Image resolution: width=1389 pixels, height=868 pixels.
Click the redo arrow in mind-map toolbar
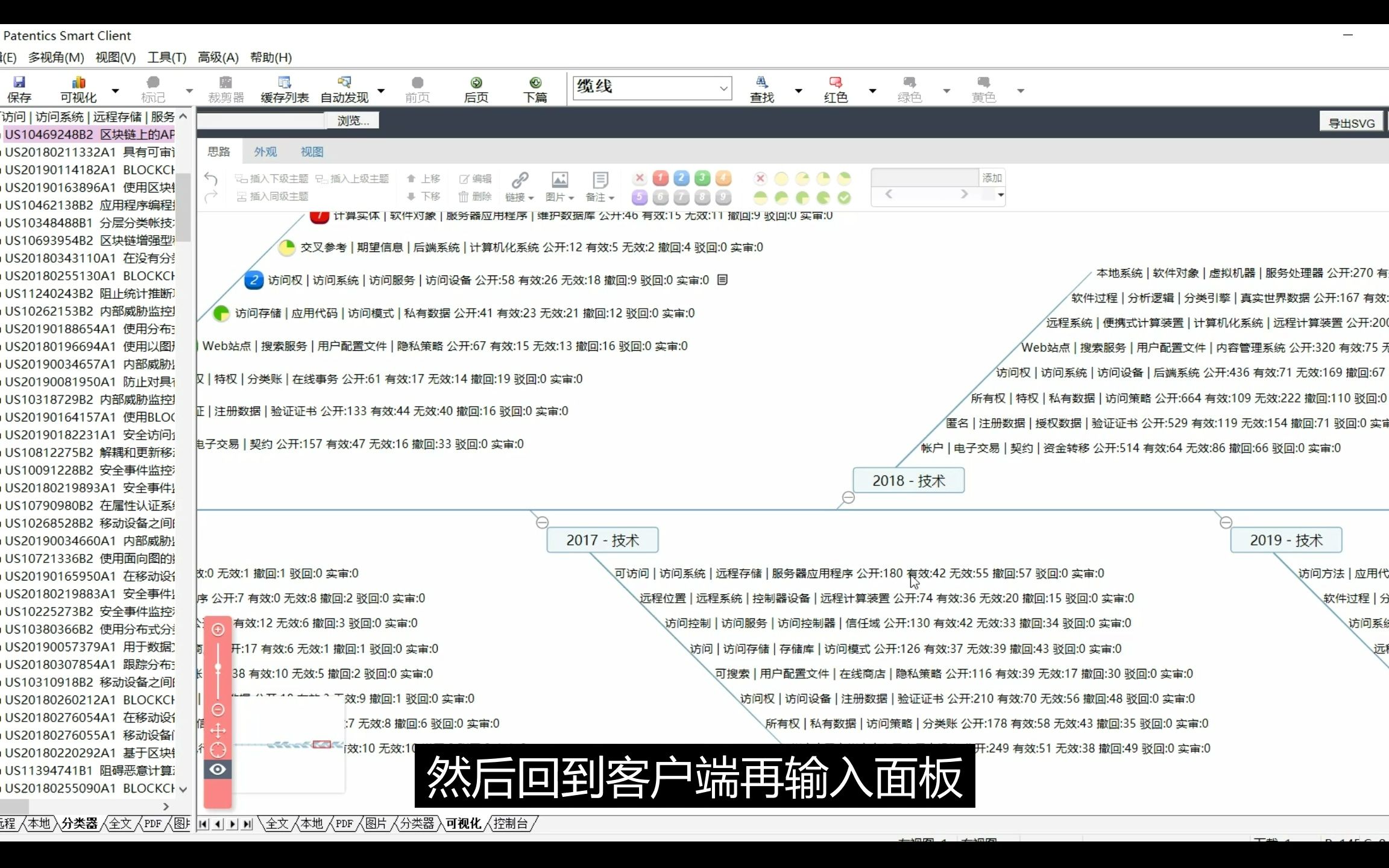click(x=210, y=197)
